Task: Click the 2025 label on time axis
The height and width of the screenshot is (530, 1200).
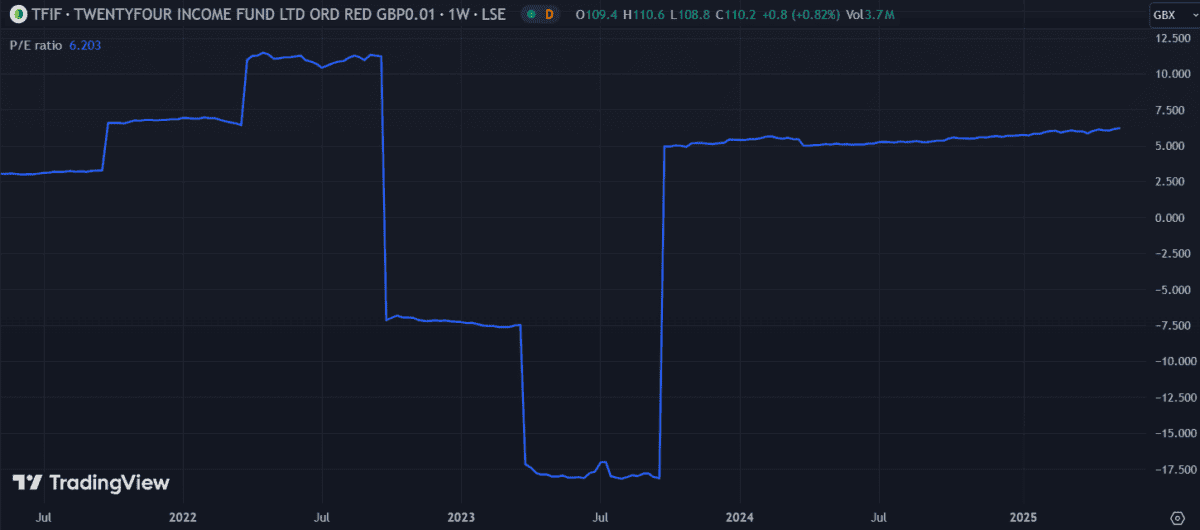Action: (1022, 517)
